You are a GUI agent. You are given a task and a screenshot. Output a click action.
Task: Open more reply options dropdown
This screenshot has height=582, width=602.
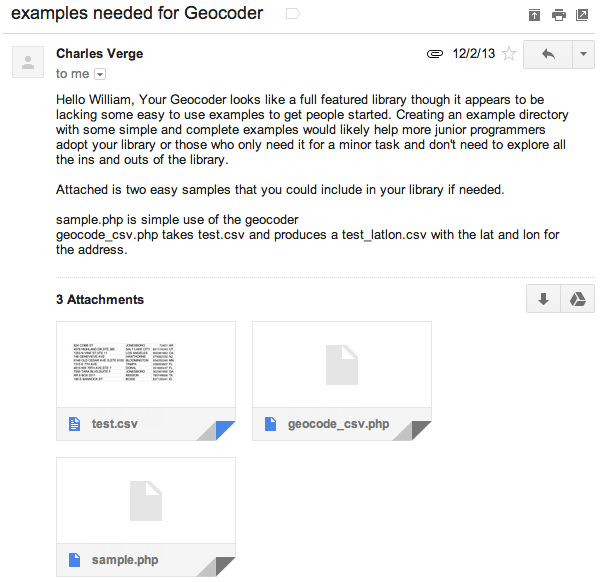coord(583,55)
